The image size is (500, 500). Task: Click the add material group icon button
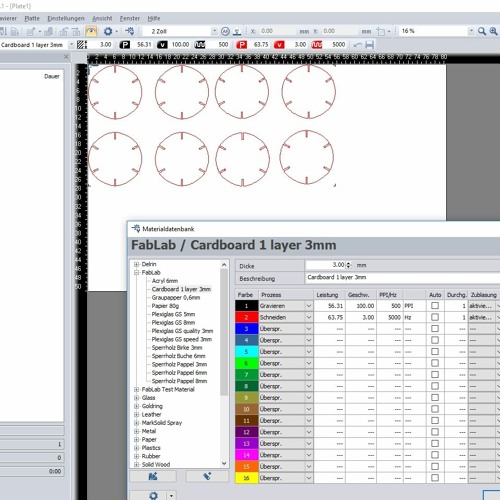pos(153,476)
